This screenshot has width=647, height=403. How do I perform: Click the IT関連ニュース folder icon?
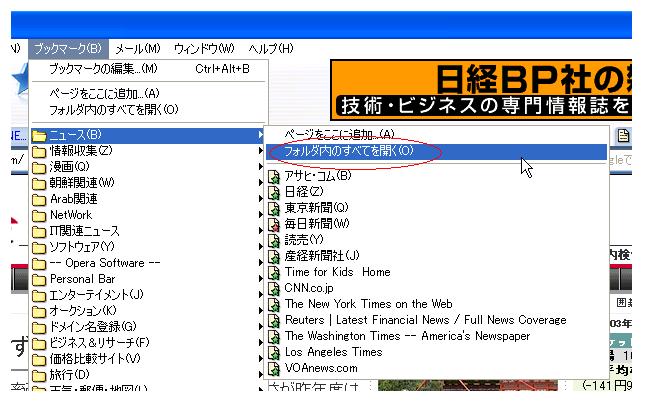[x=39, y=232]
